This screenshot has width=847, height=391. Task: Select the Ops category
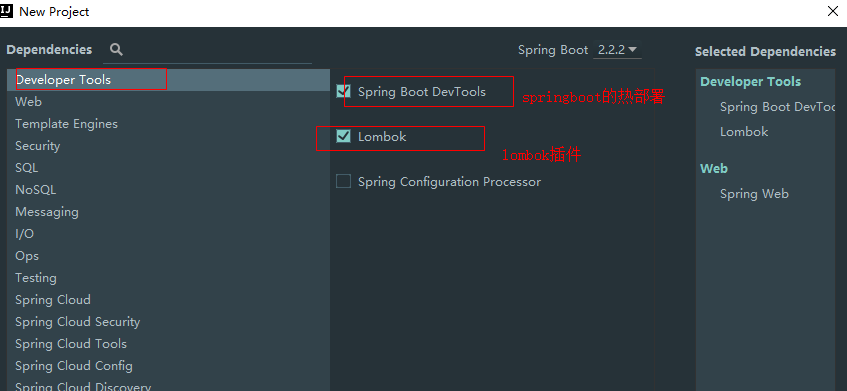168,256
